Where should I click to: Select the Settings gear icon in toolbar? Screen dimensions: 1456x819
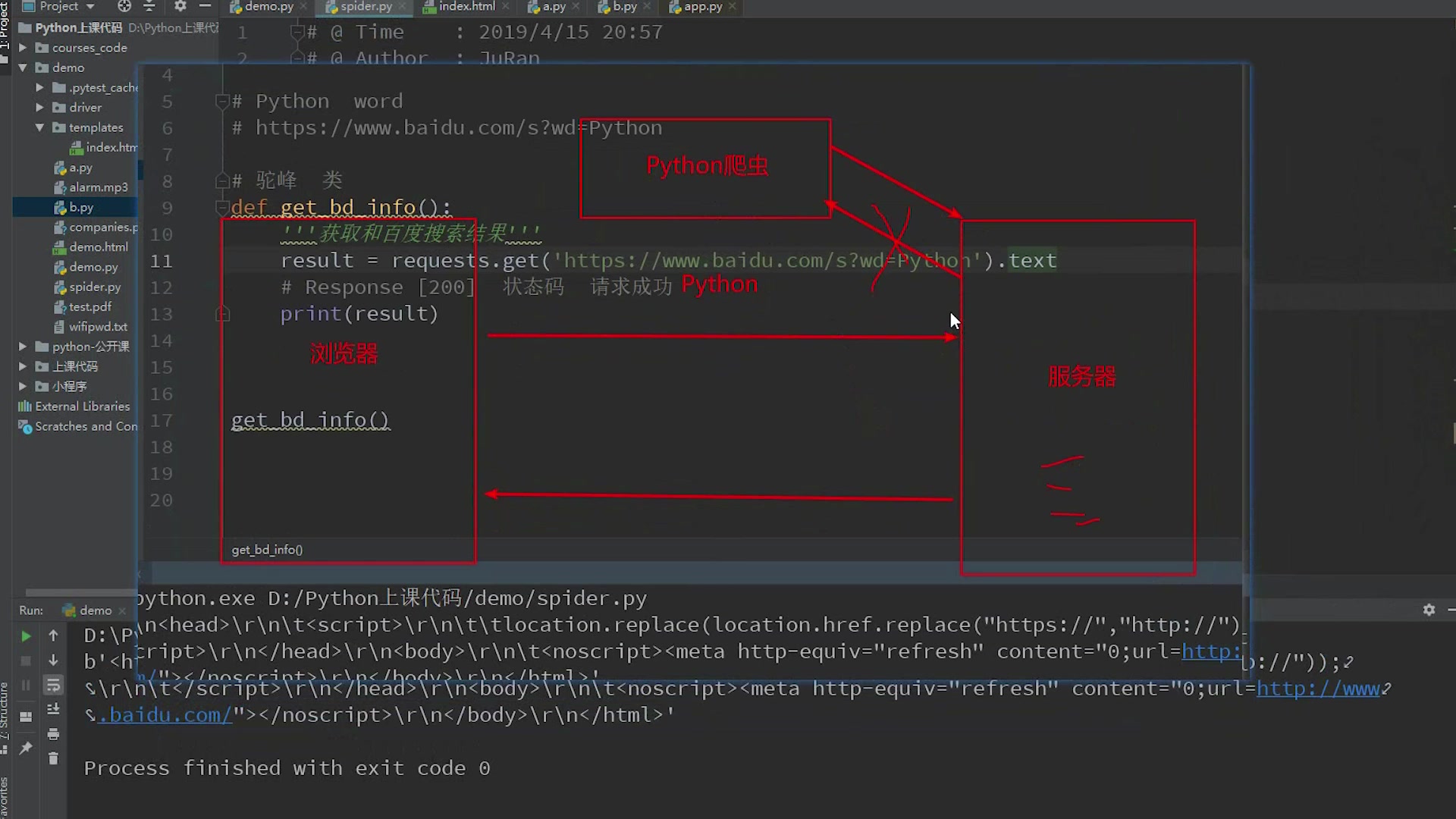[x=179, y=7]
